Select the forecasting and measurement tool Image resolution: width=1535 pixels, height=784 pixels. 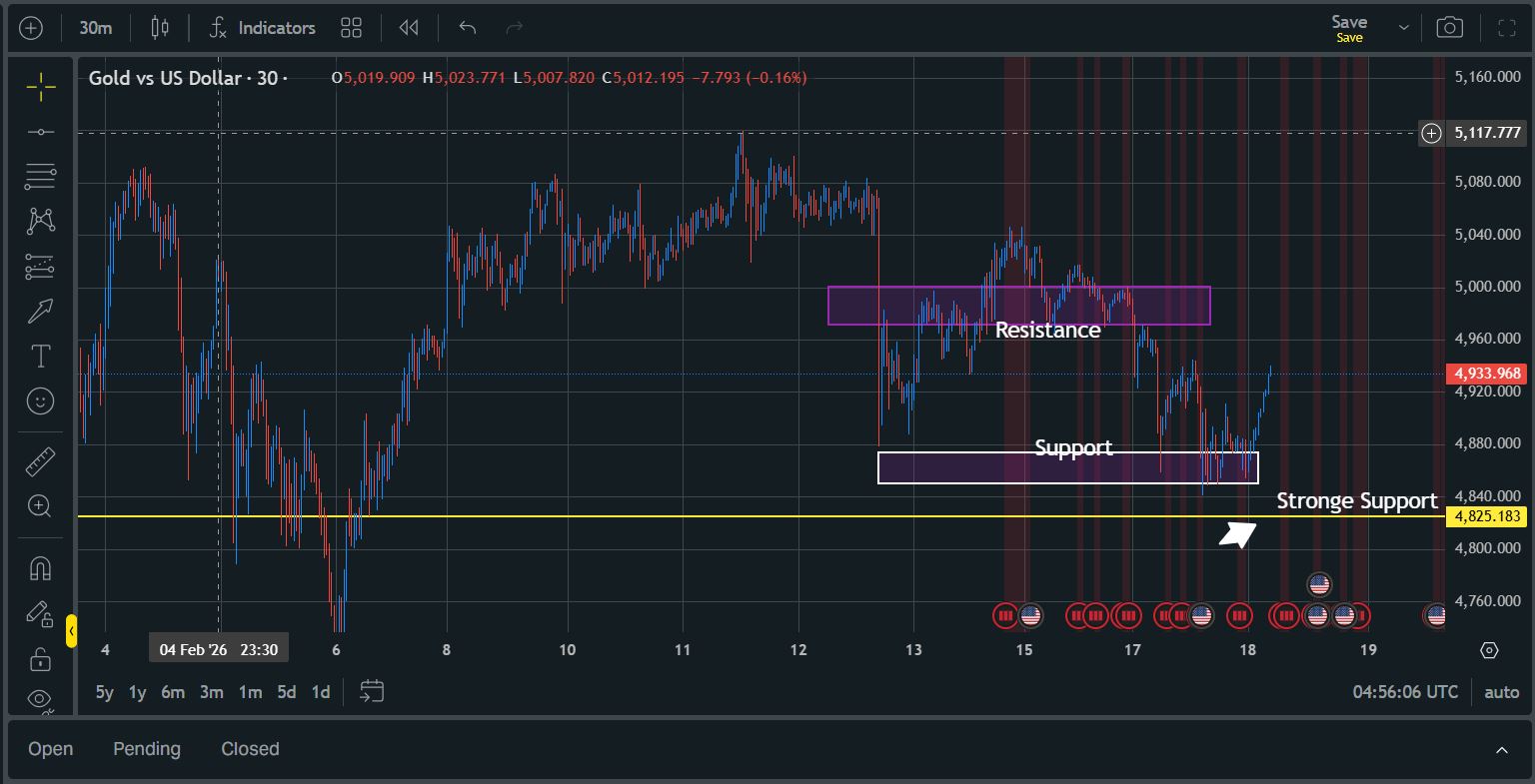[41, 266]
